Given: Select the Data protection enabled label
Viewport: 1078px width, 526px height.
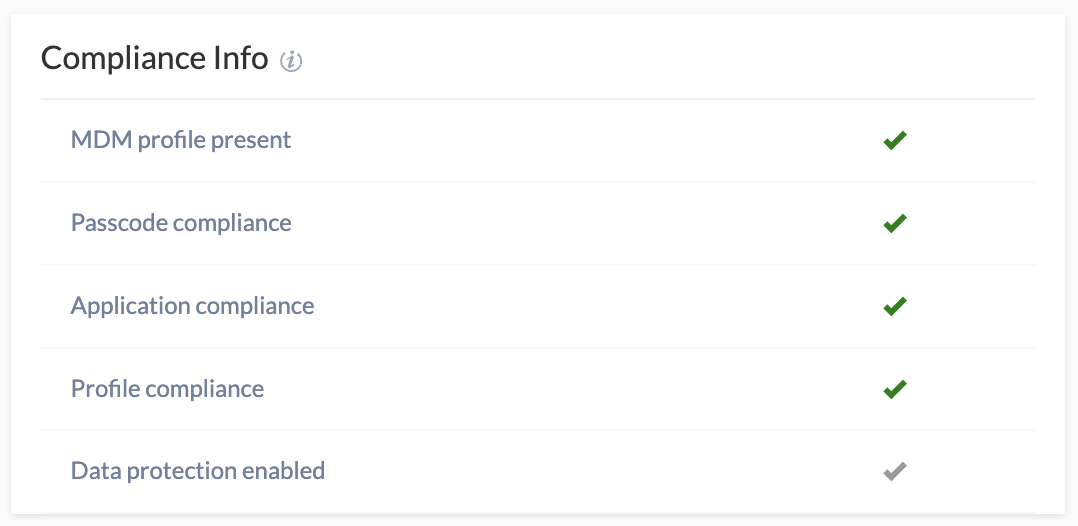Looking at the screenshot, I should pos(198,471).
